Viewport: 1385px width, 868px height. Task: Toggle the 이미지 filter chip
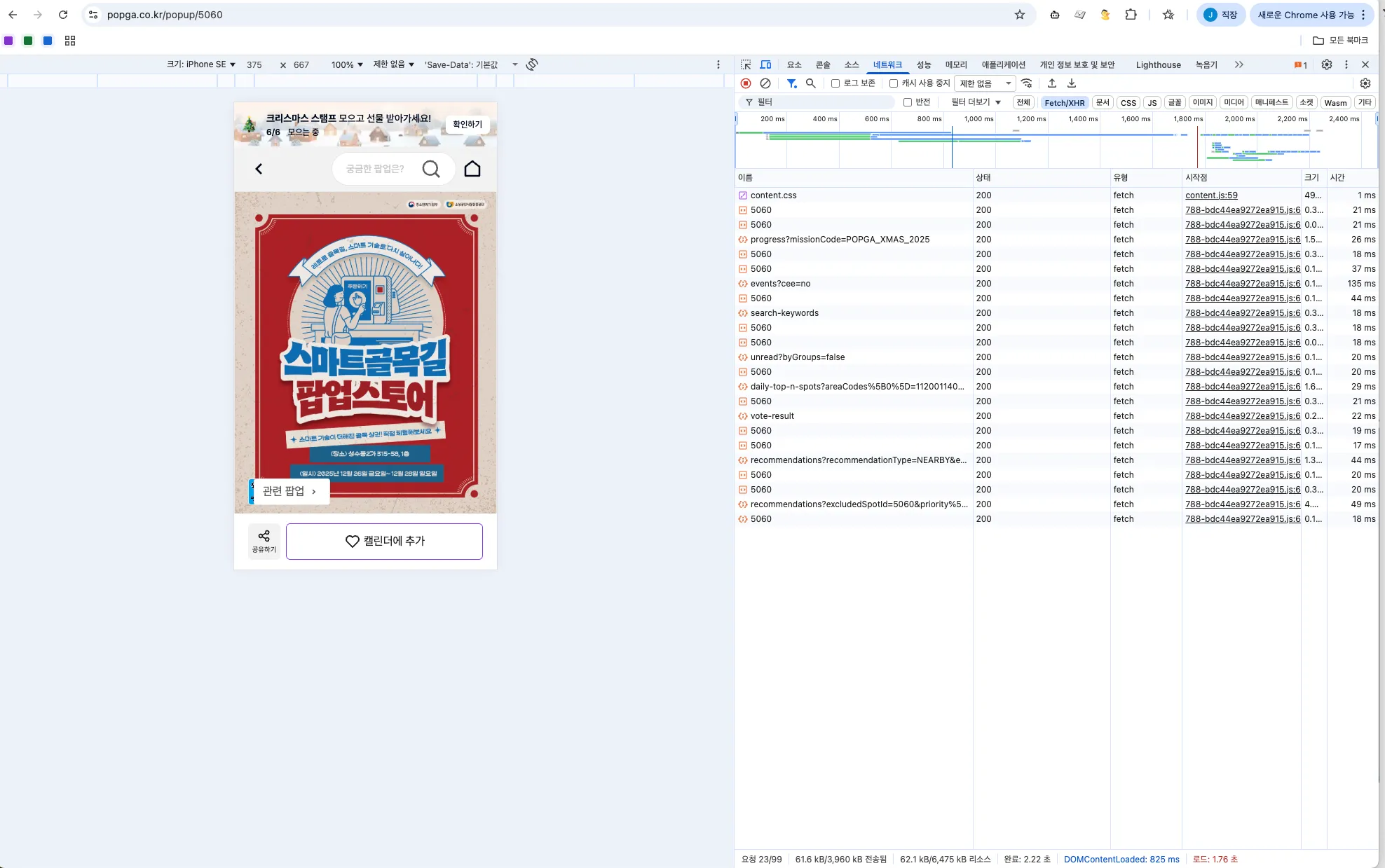(x=1203, y=102)
